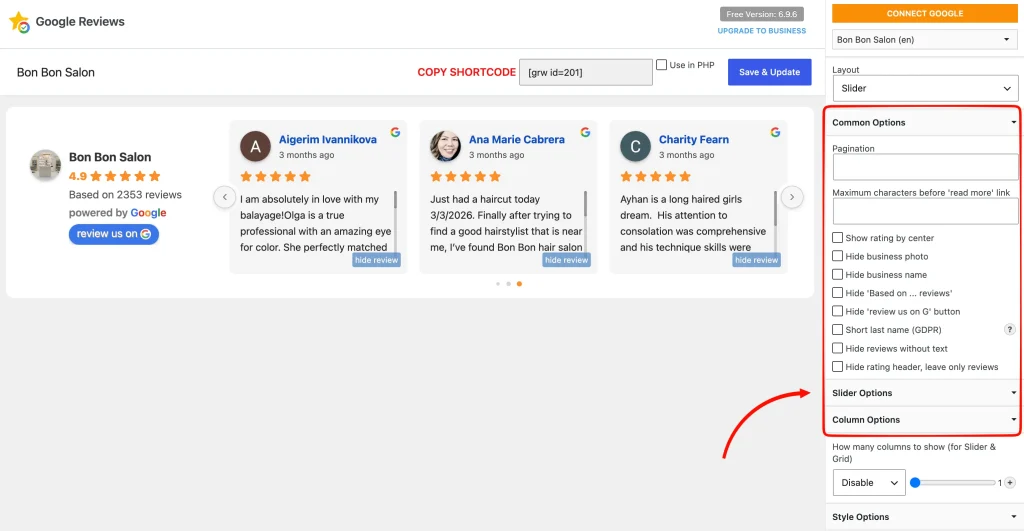
Task: Click the columns count slider handle
Action: (x=915, y=483)
